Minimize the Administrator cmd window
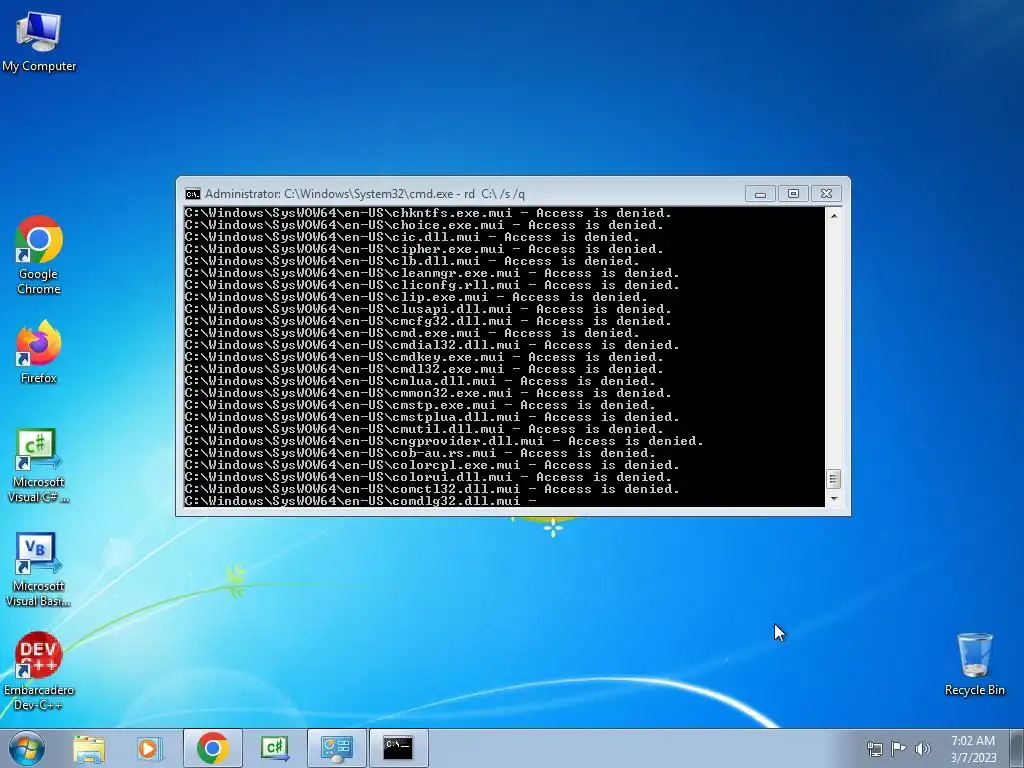 pos(760,194)
